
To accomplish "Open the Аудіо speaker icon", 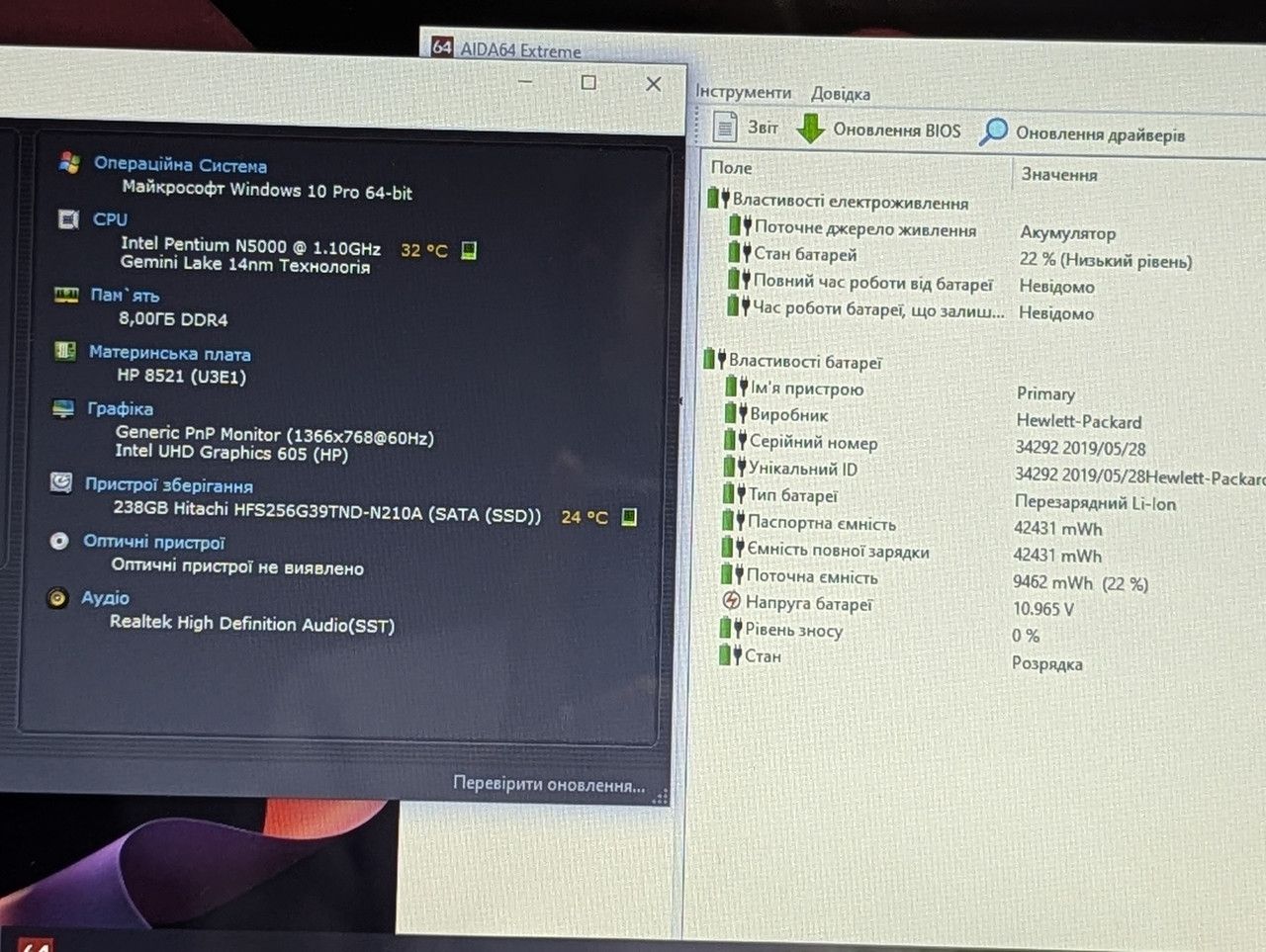I will (x=57, y=597).
